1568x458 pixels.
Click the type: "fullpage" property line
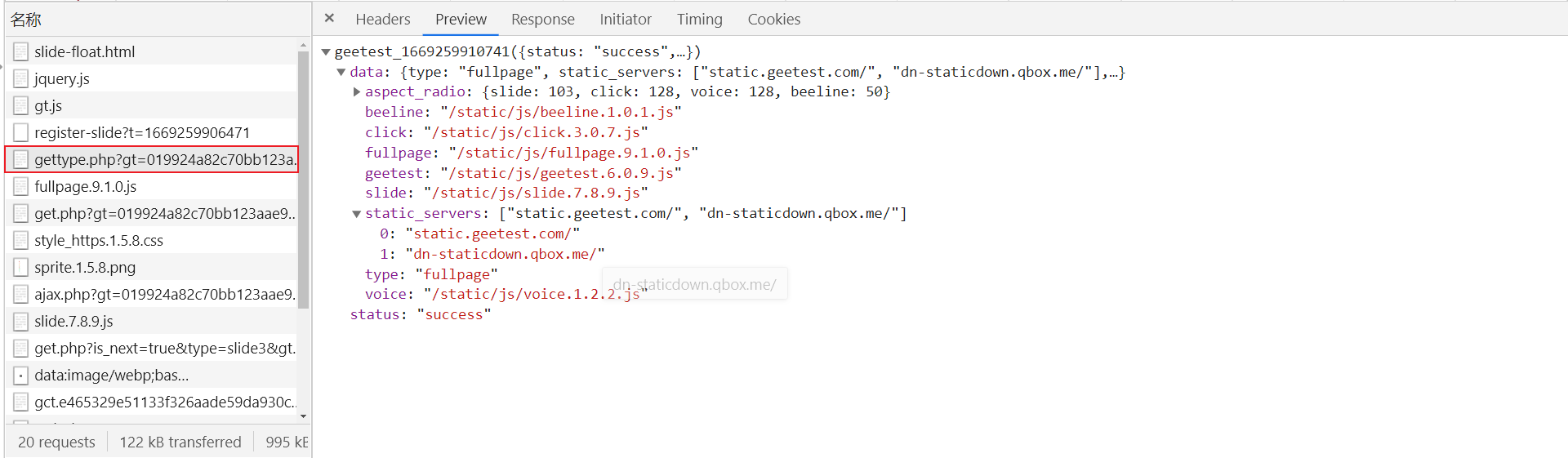[x=431, y=275]
